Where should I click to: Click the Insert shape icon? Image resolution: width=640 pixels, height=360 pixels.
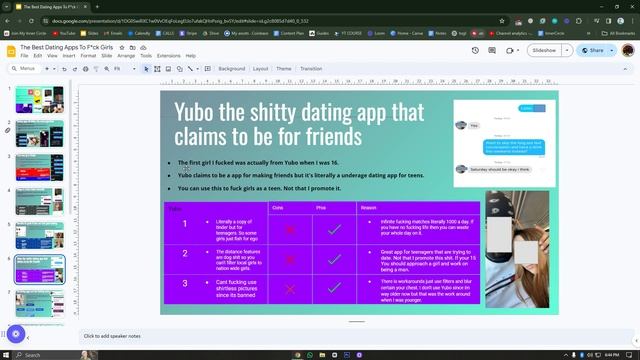pos(179,69)
